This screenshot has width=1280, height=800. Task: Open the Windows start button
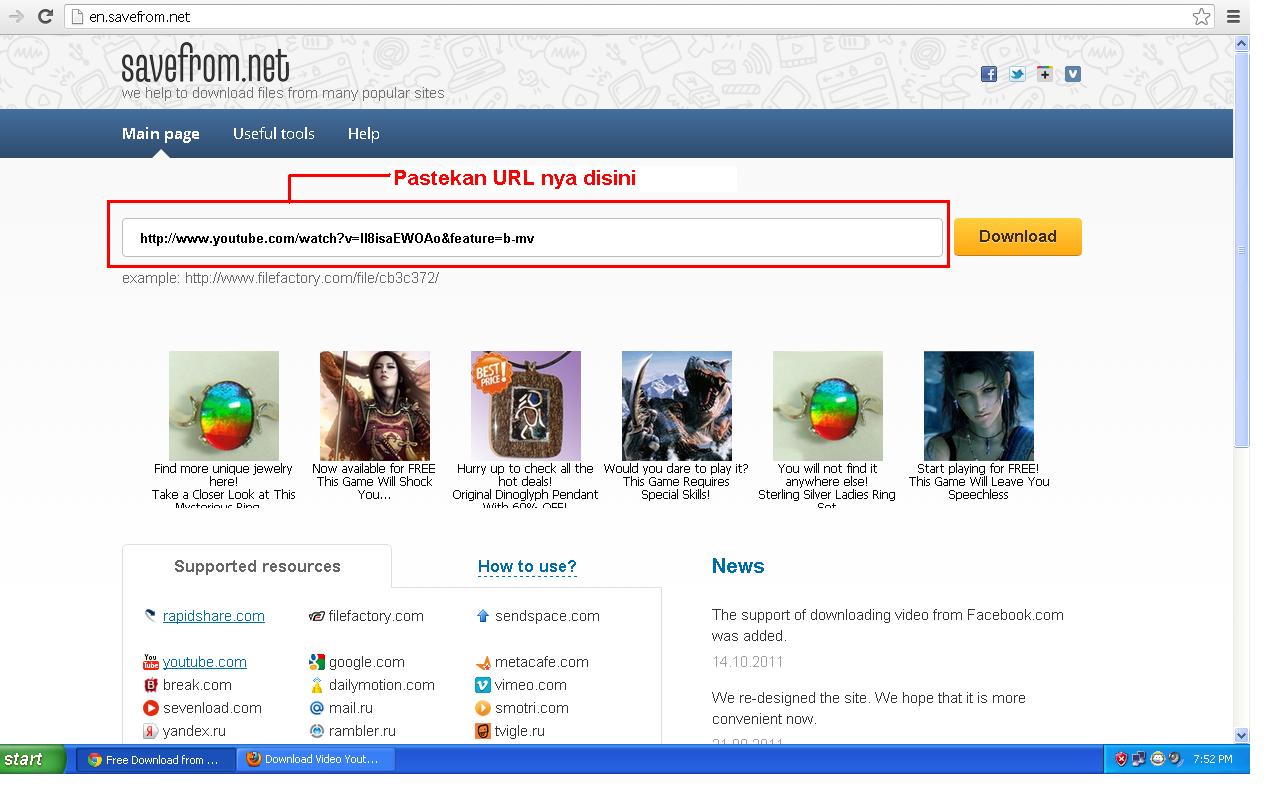33,759
